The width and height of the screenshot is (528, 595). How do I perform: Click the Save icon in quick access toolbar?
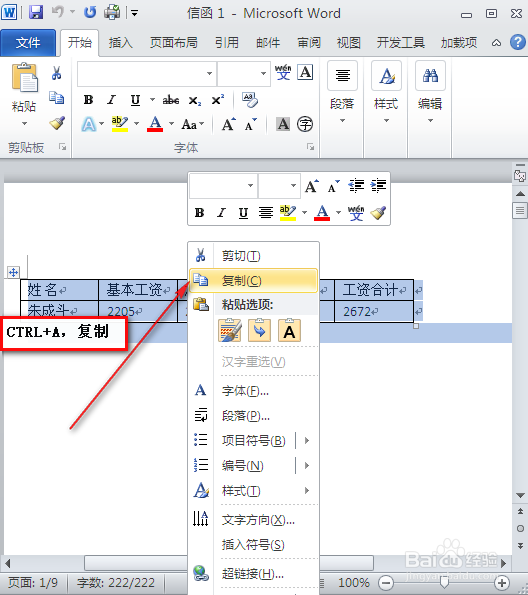point(36,13)
